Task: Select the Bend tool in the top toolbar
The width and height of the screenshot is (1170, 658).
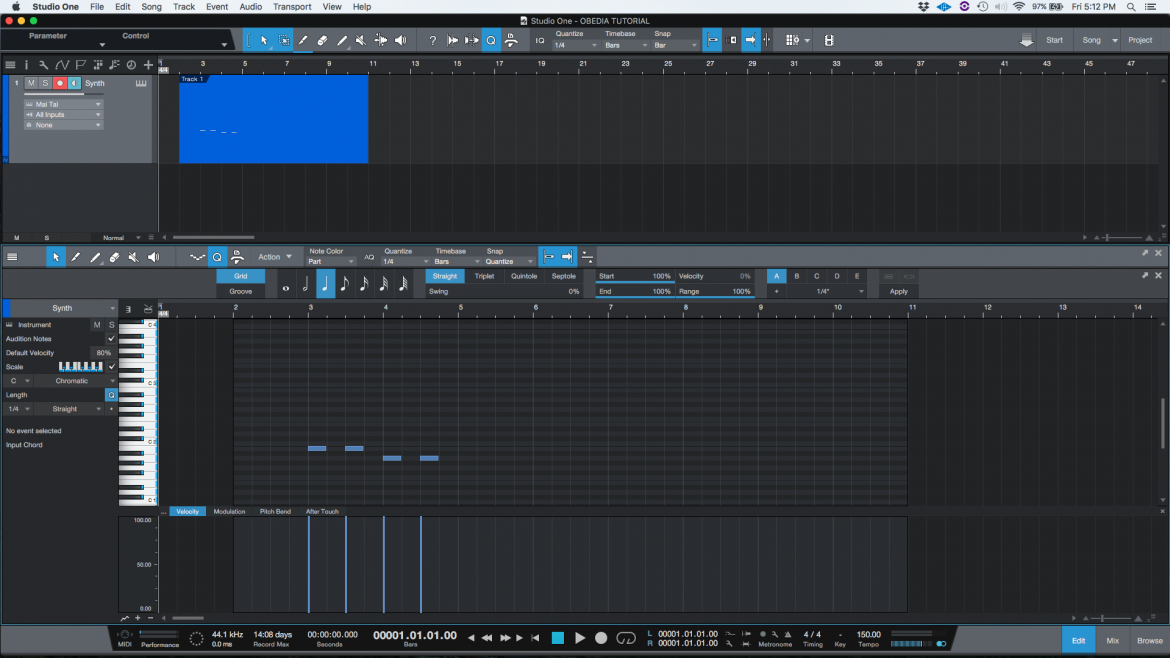Action: pos(381,40)
